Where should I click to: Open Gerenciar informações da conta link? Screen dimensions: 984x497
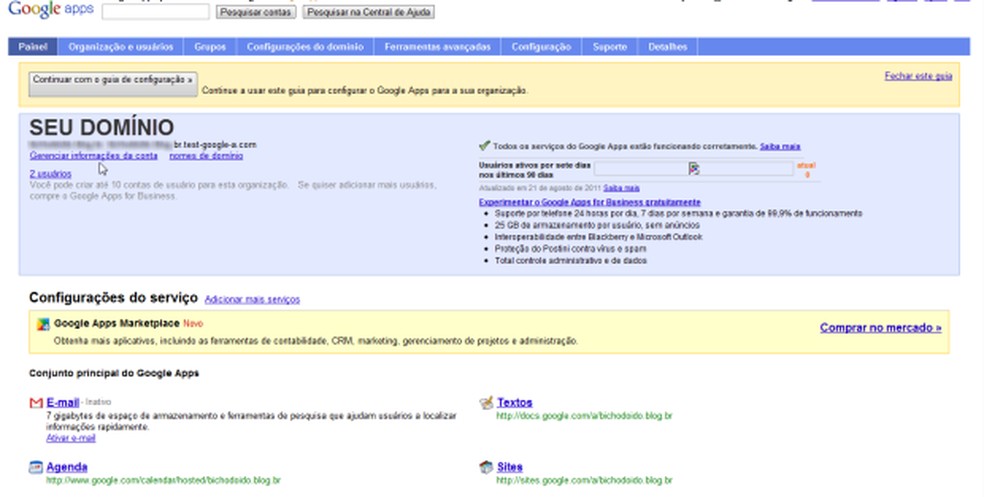coord(94,156)
